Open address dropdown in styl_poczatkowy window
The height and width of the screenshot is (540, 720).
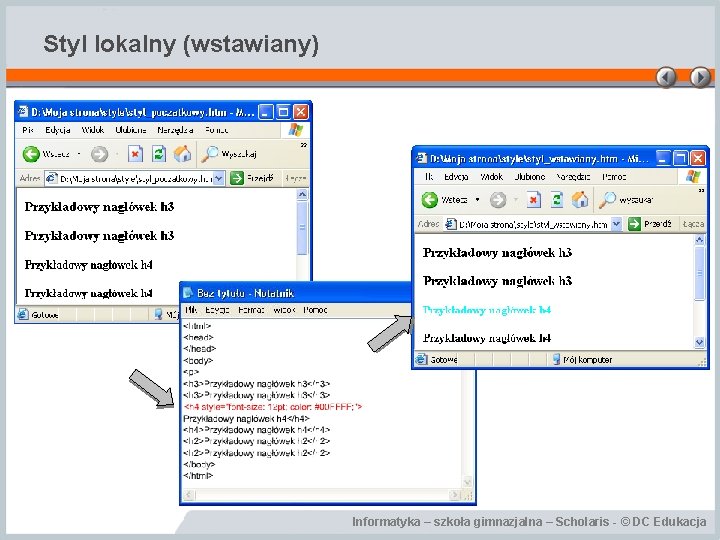[x=219, y=178]
